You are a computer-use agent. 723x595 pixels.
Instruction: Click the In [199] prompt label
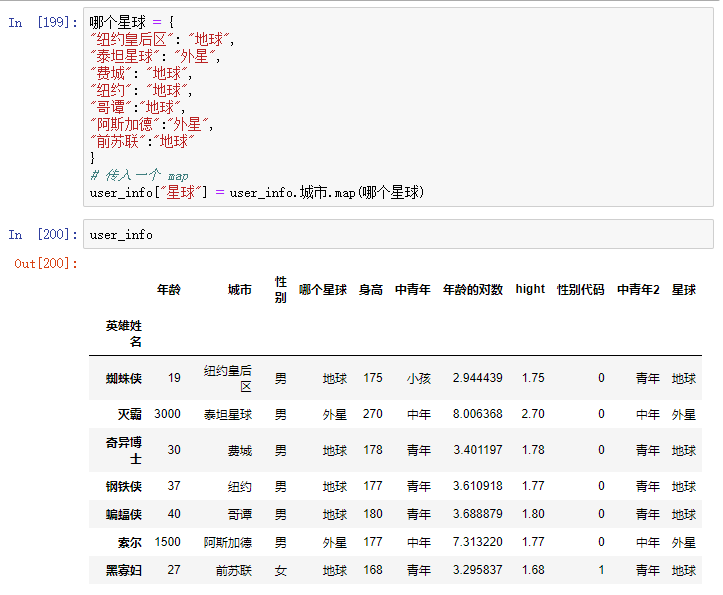tap(42, 22)
